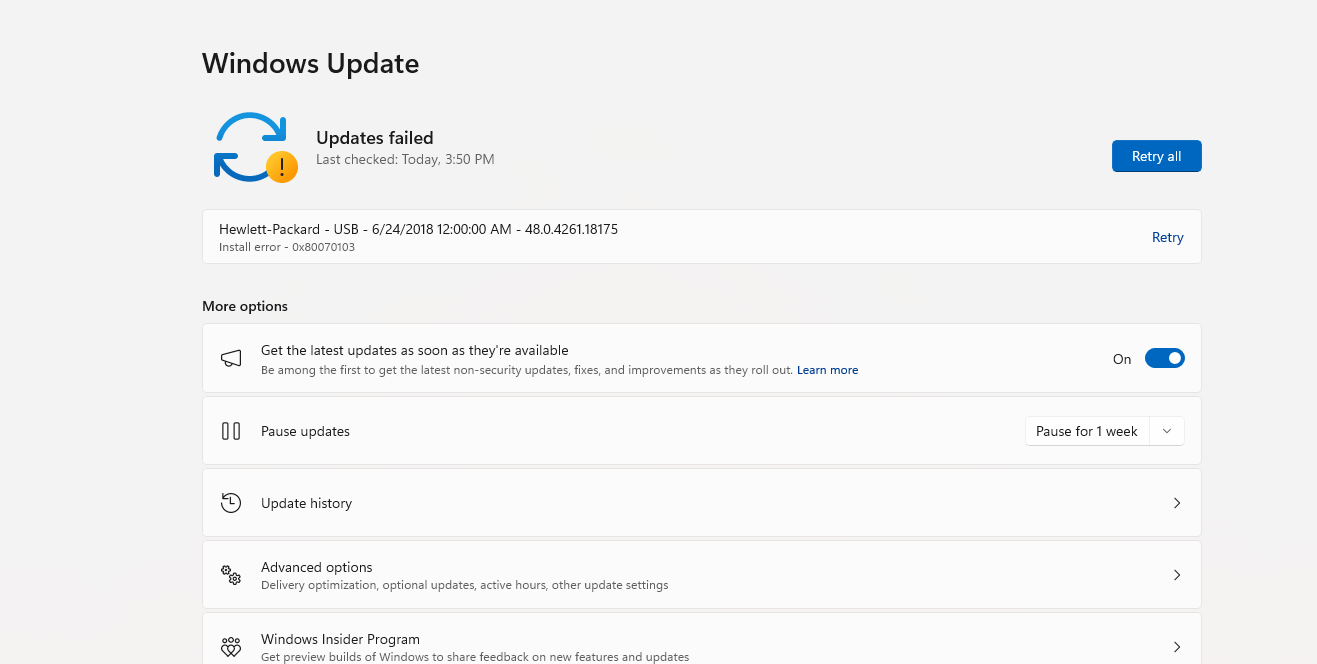
Task: Click the Retry all button
Action: click(x=1156, y=156)
